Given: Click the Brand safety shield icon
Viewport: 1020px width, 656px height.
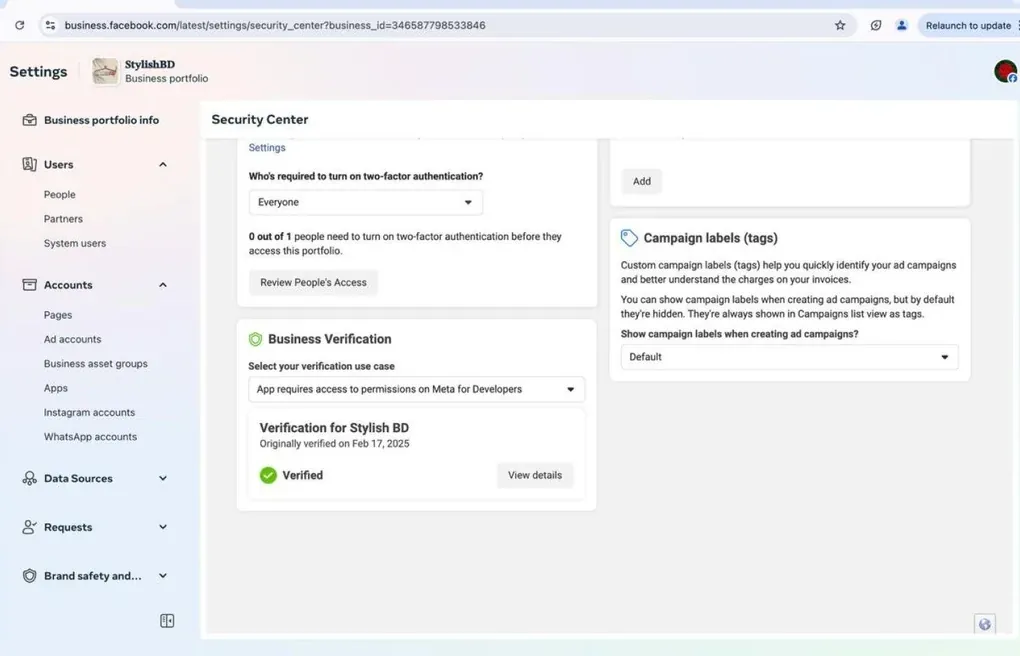Looking at the screenshot, I should [x=29, y=576].
